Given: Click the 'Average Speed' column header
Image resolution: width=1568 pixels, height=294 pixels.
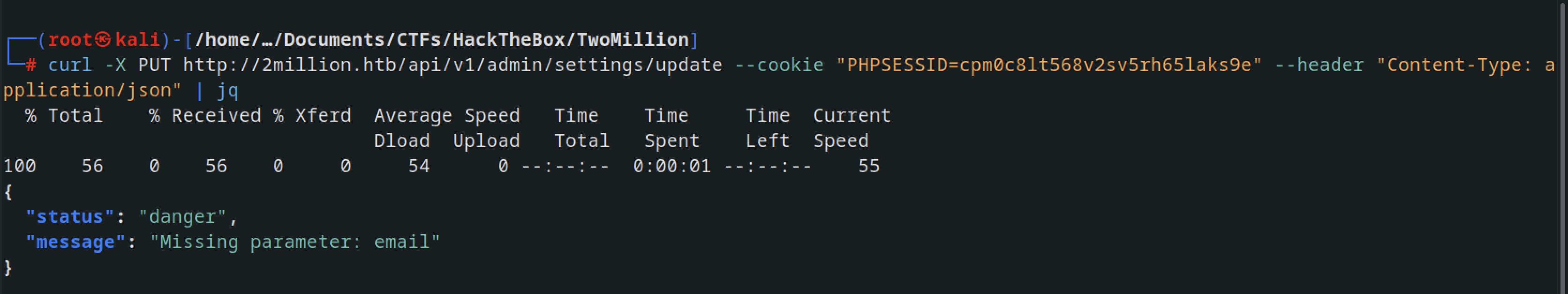Looking at the screenshot, I should point(447,116).
